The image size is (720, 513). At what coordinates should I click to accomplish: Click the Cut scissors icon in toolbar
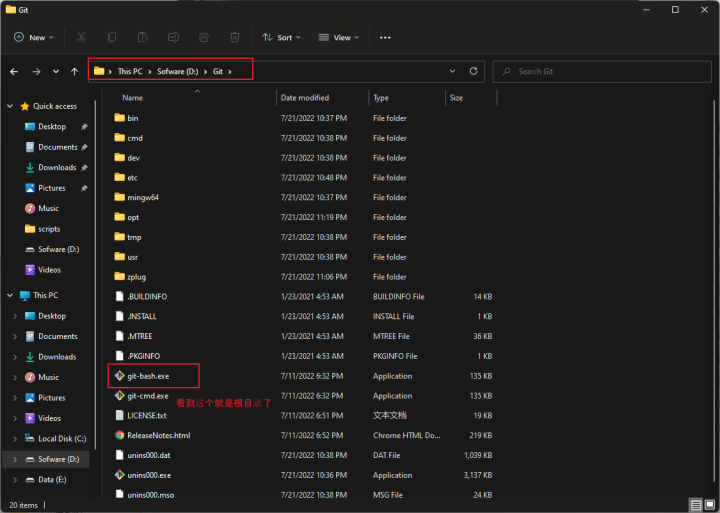(x=81, y=37)
